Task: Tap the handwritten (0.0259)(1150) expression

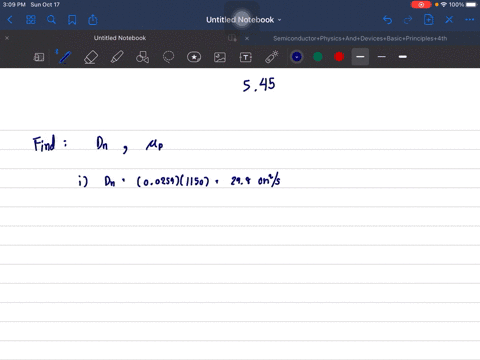Action: coord(173,181)
